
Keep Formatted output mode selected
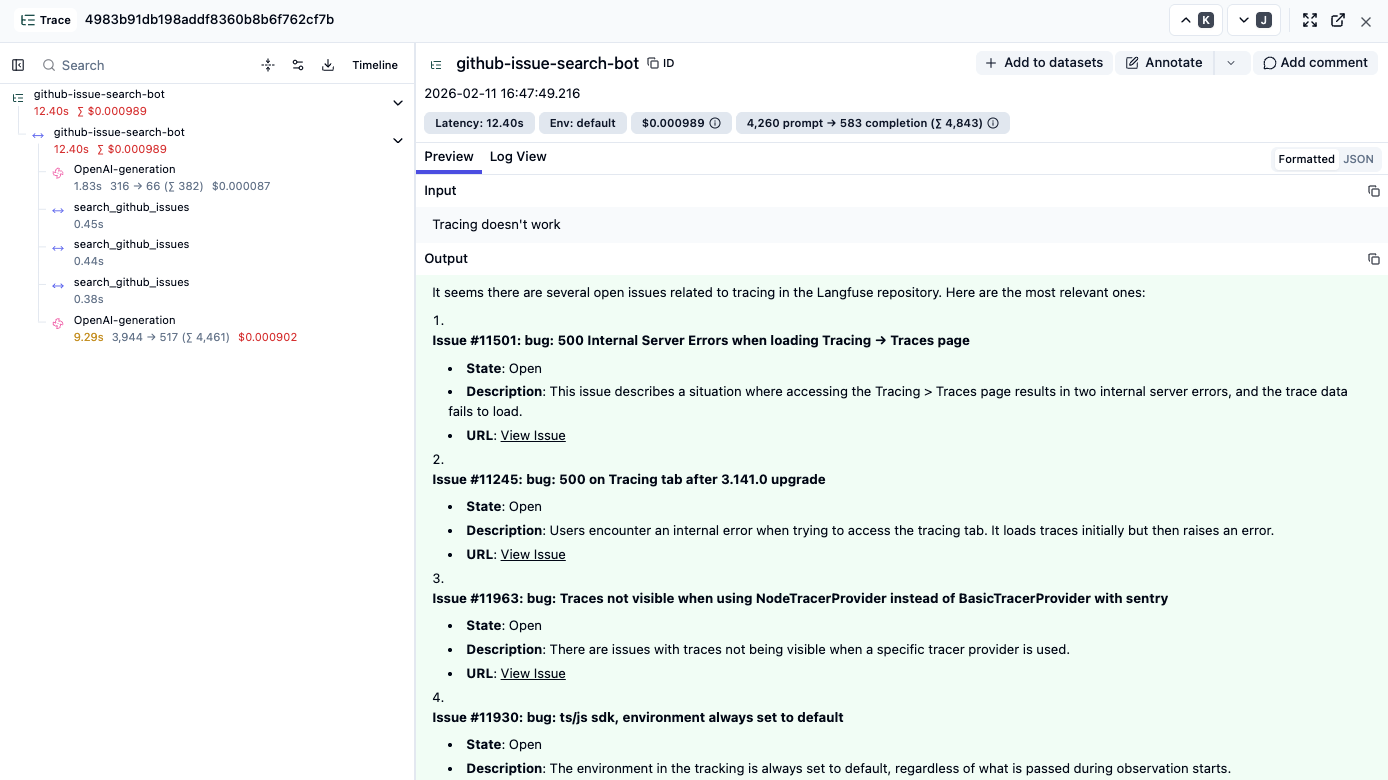[x=1306, y=158]
